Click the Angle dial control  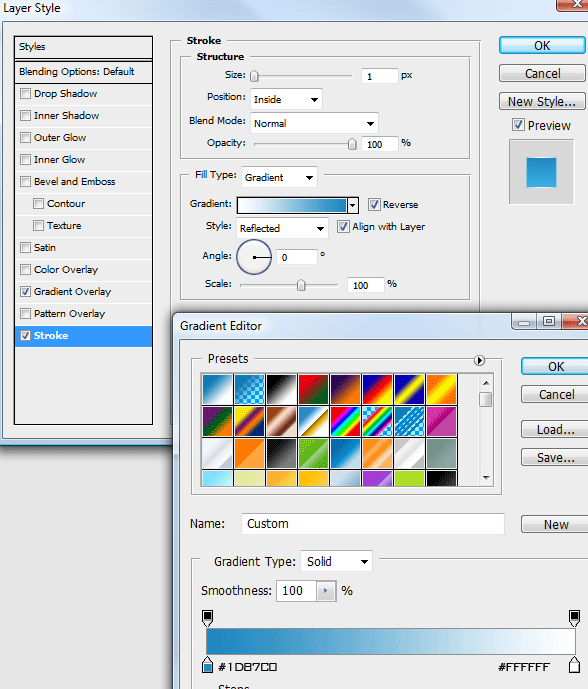pos(254,257)
